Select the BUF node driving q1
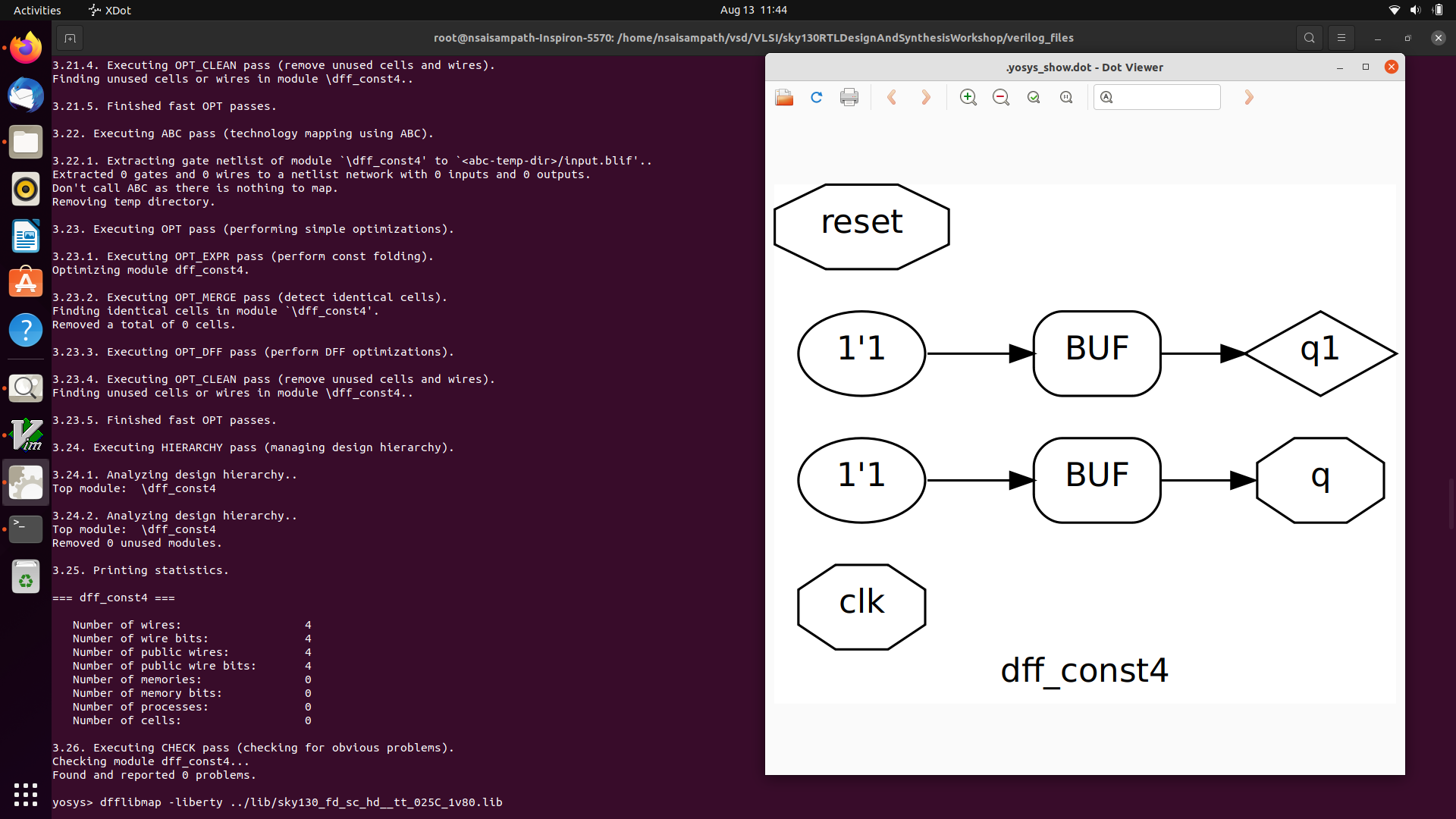The width and height of the screenshot is (1456, 819). 1097,353
